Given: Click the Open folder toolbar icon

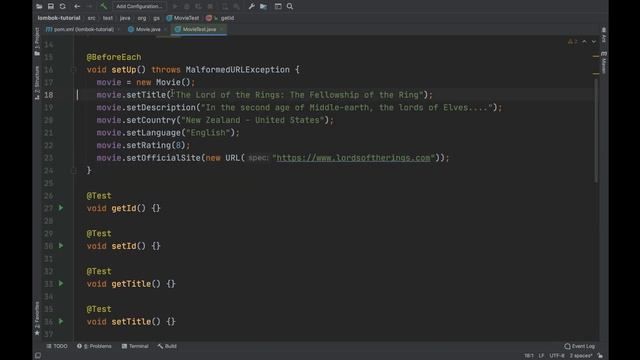Looking at the screenshot, I should [39, 6].
